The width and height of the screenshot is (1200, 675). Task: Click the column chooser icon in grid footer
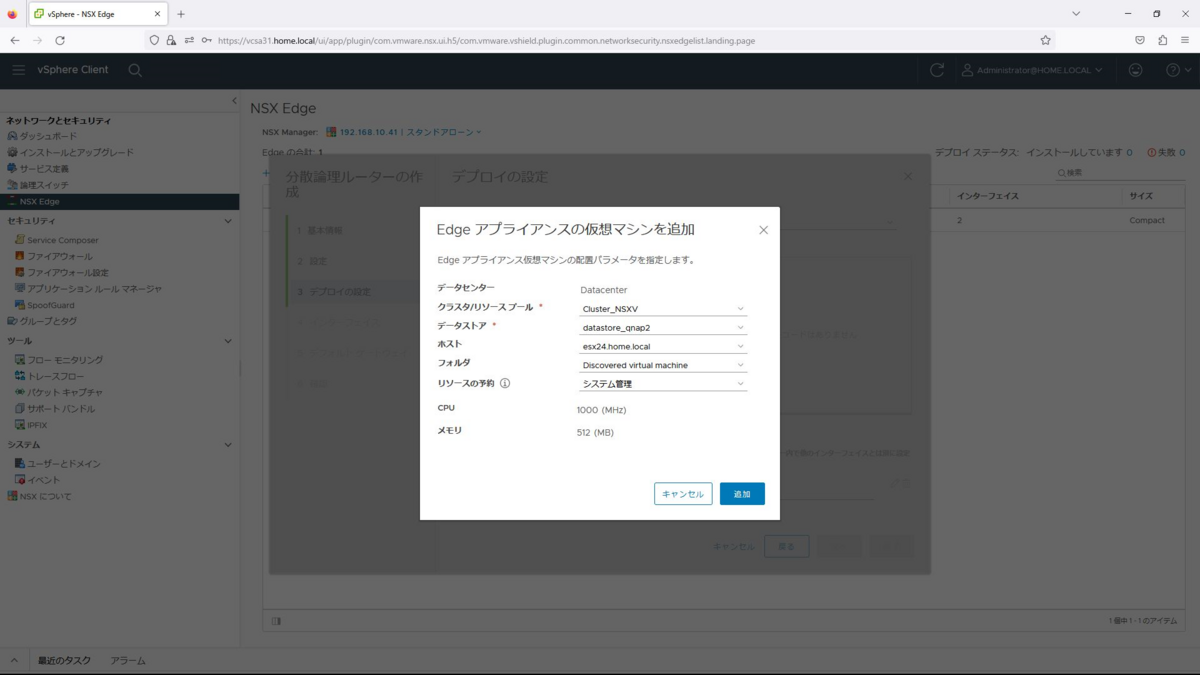coord(277,621)
